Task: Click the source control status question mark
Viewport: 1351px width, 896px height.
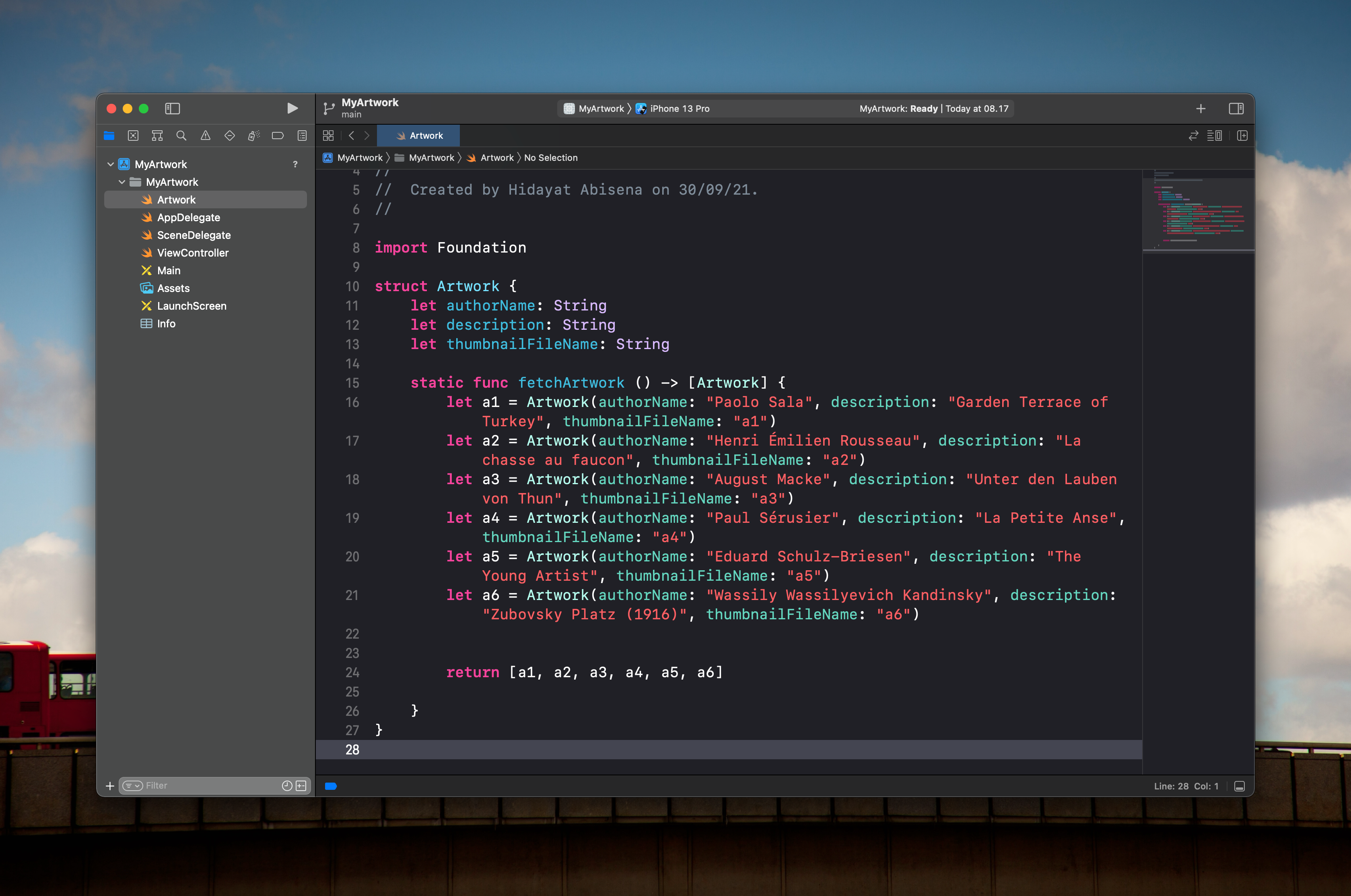Action: 295,164
